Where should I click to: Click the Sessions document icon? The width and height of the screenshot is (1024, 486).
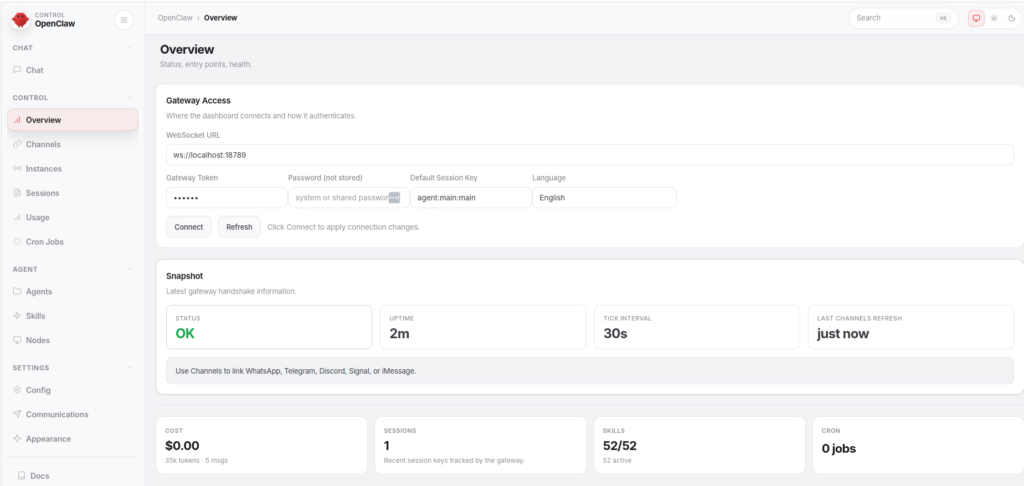(17, 193)
